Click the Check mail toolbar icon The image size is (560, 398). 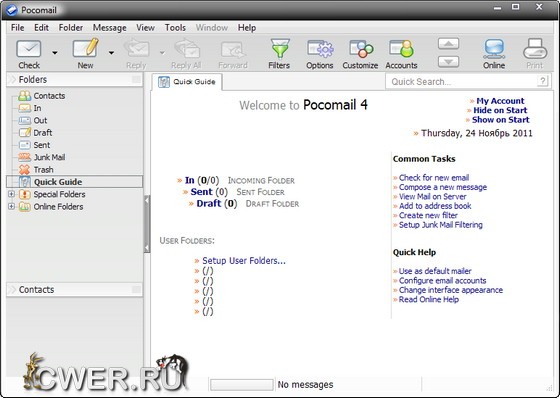point(29,49)
